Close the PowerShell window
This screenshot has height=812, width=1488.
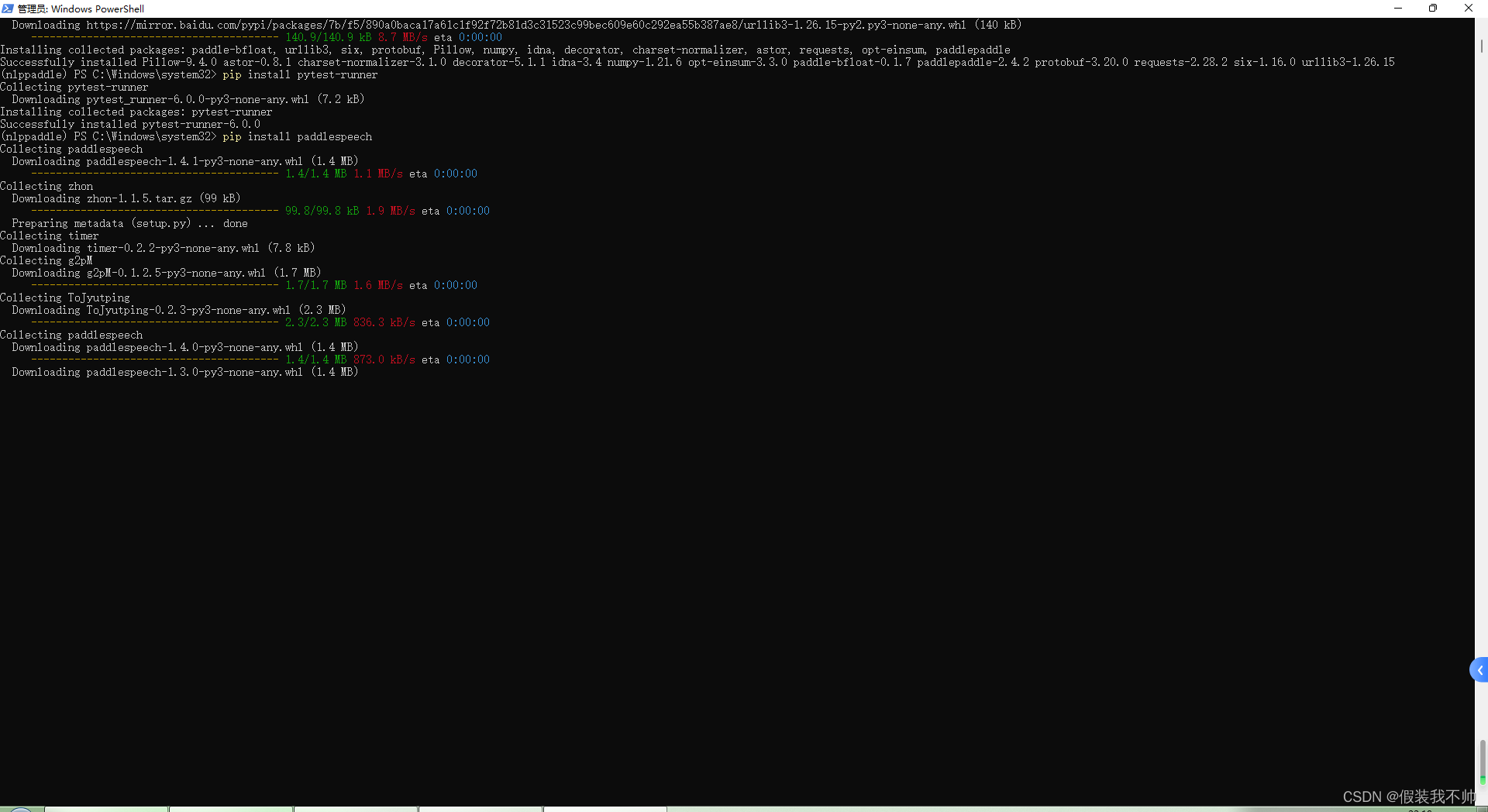(1469, 9)
